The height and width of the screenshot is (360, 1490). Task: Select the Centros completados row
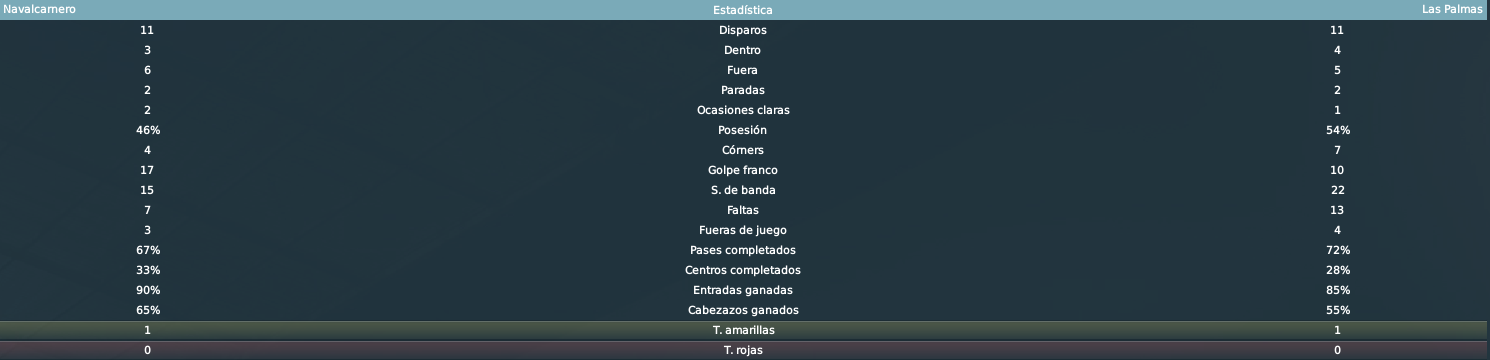(745, 270)
